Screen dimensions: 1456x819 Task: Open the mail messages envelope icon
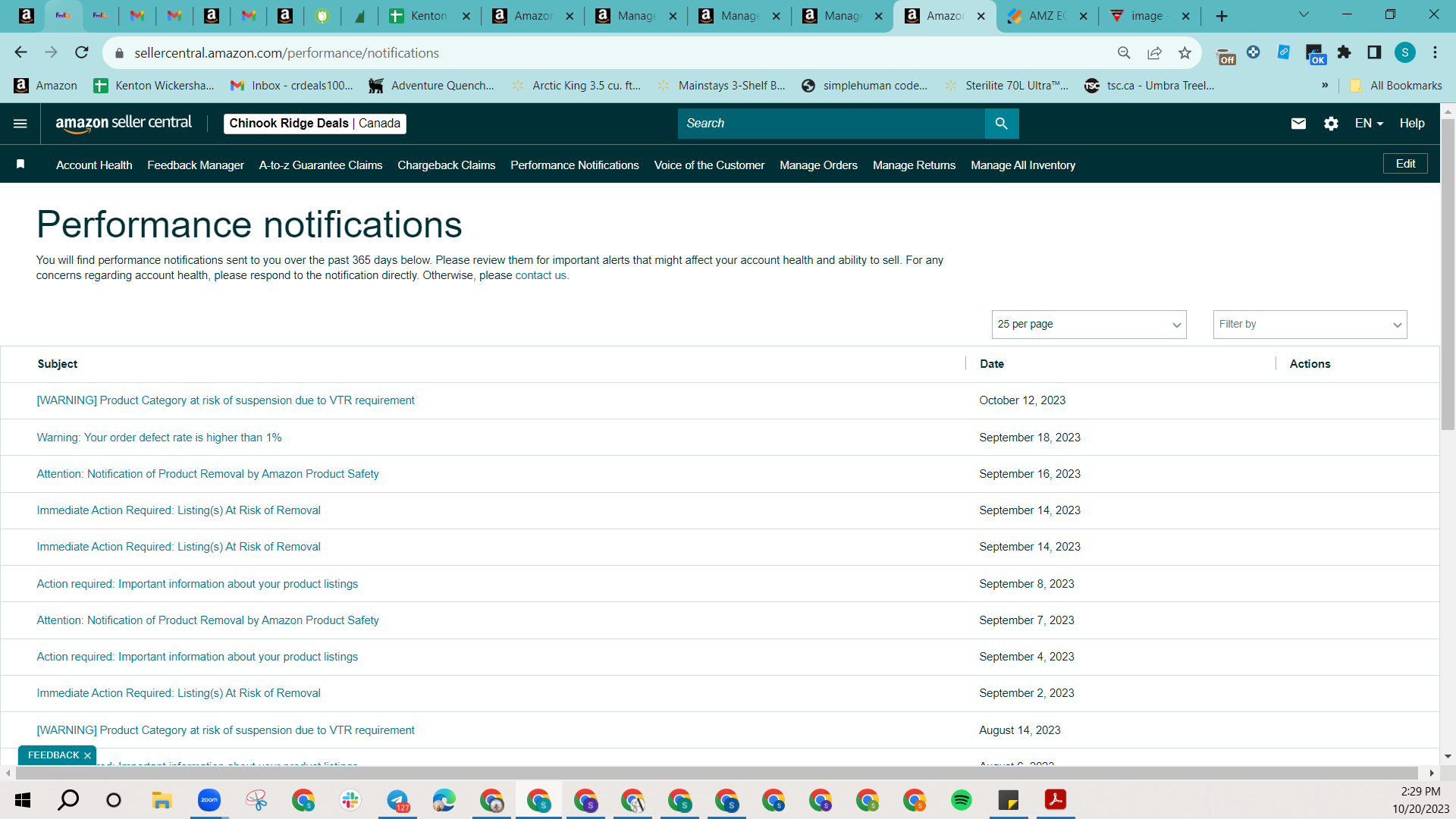point(1298,124)
